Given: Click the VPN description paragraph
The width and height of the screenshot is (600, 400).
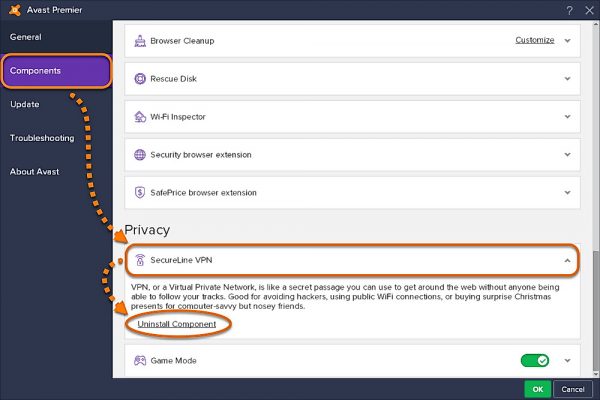Looking at the screenshot, I should [344, 297].
